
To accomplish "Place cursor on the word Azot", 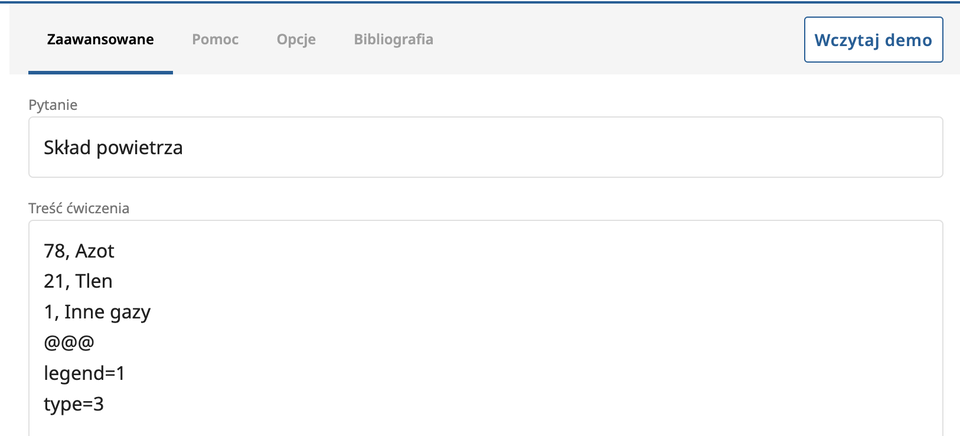I will click(x=95, y=250).
